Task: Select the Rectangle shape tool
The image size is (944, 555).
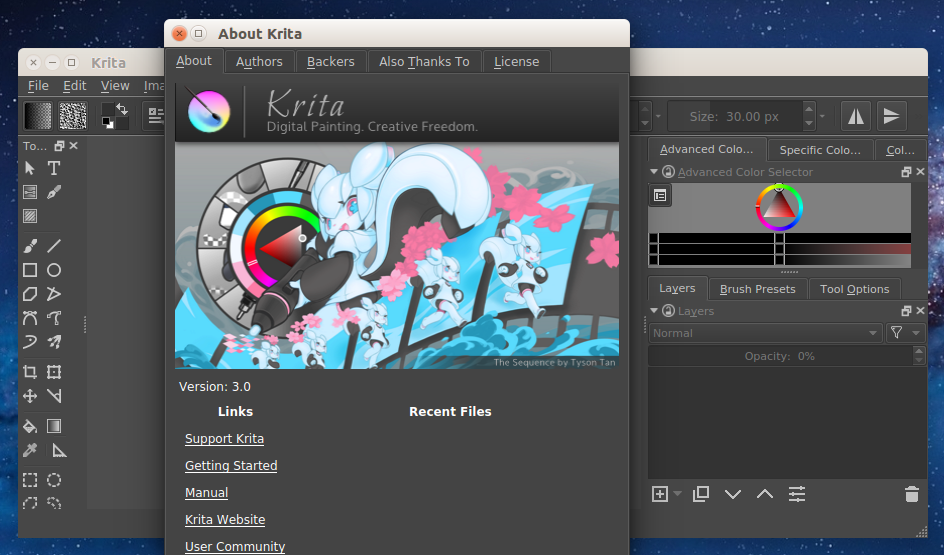Action: click(x=30, y=270)
